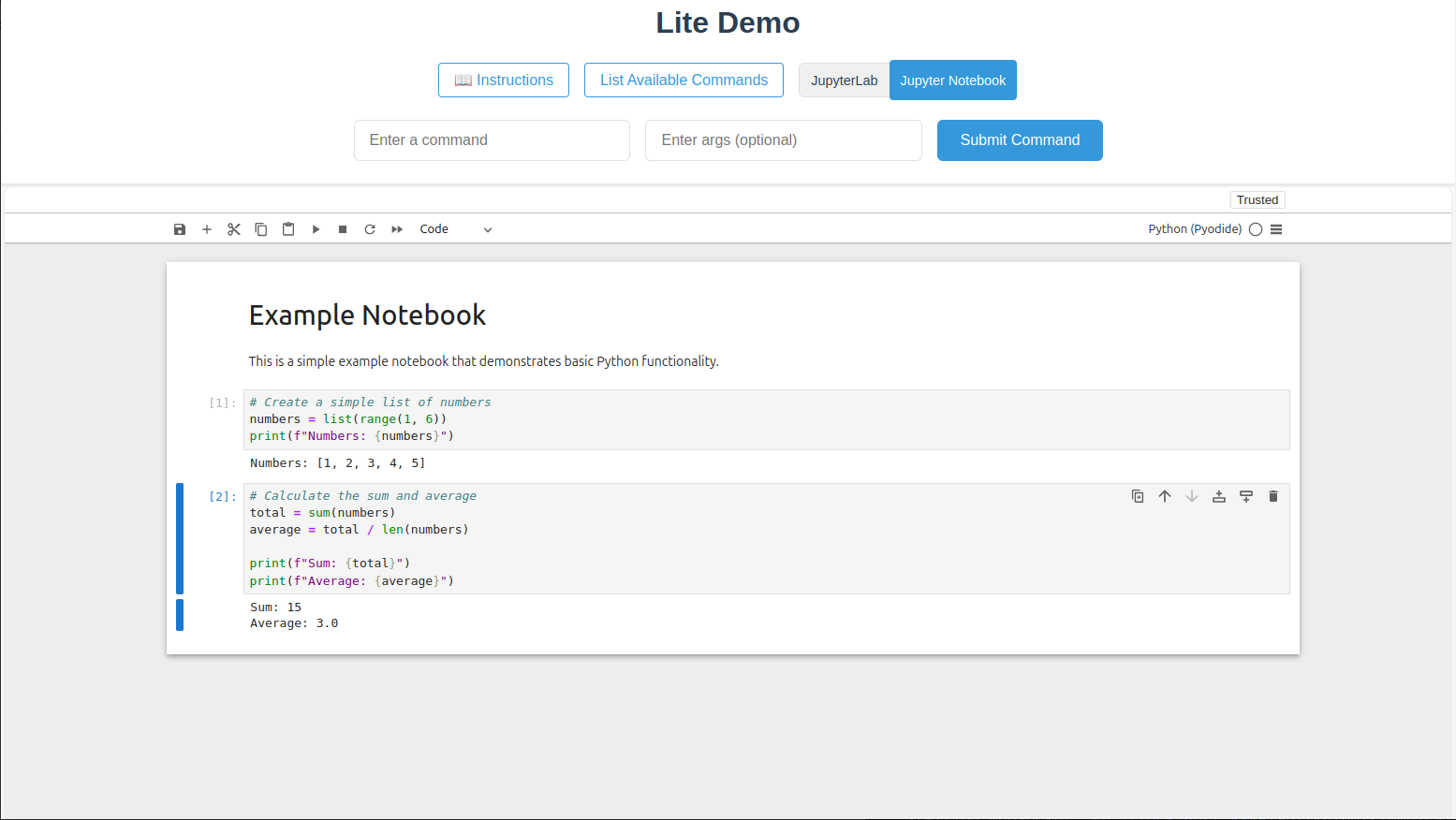Restart the kernel
The width and height of the screenshot is (1456, 820).
[370, 228]
